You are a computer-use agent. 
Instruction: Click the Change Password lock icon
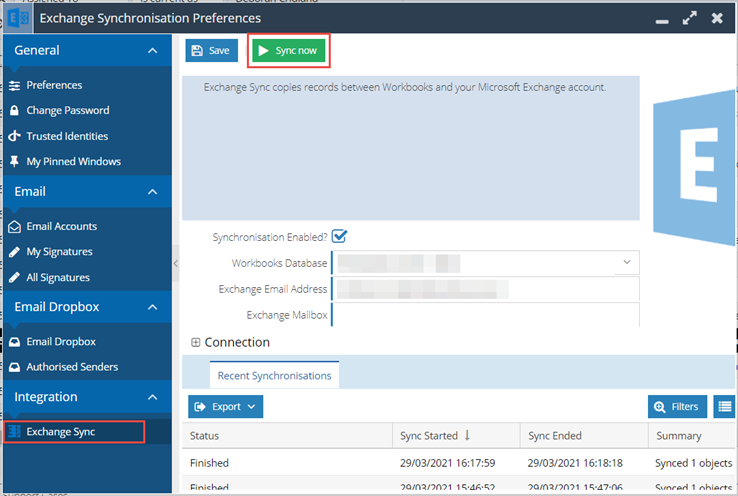15,111
